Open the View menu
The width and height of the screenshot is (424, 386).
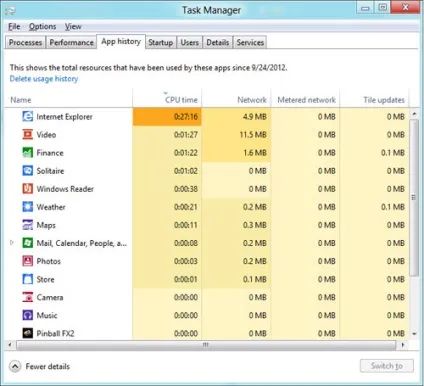[x=73, y=26]
